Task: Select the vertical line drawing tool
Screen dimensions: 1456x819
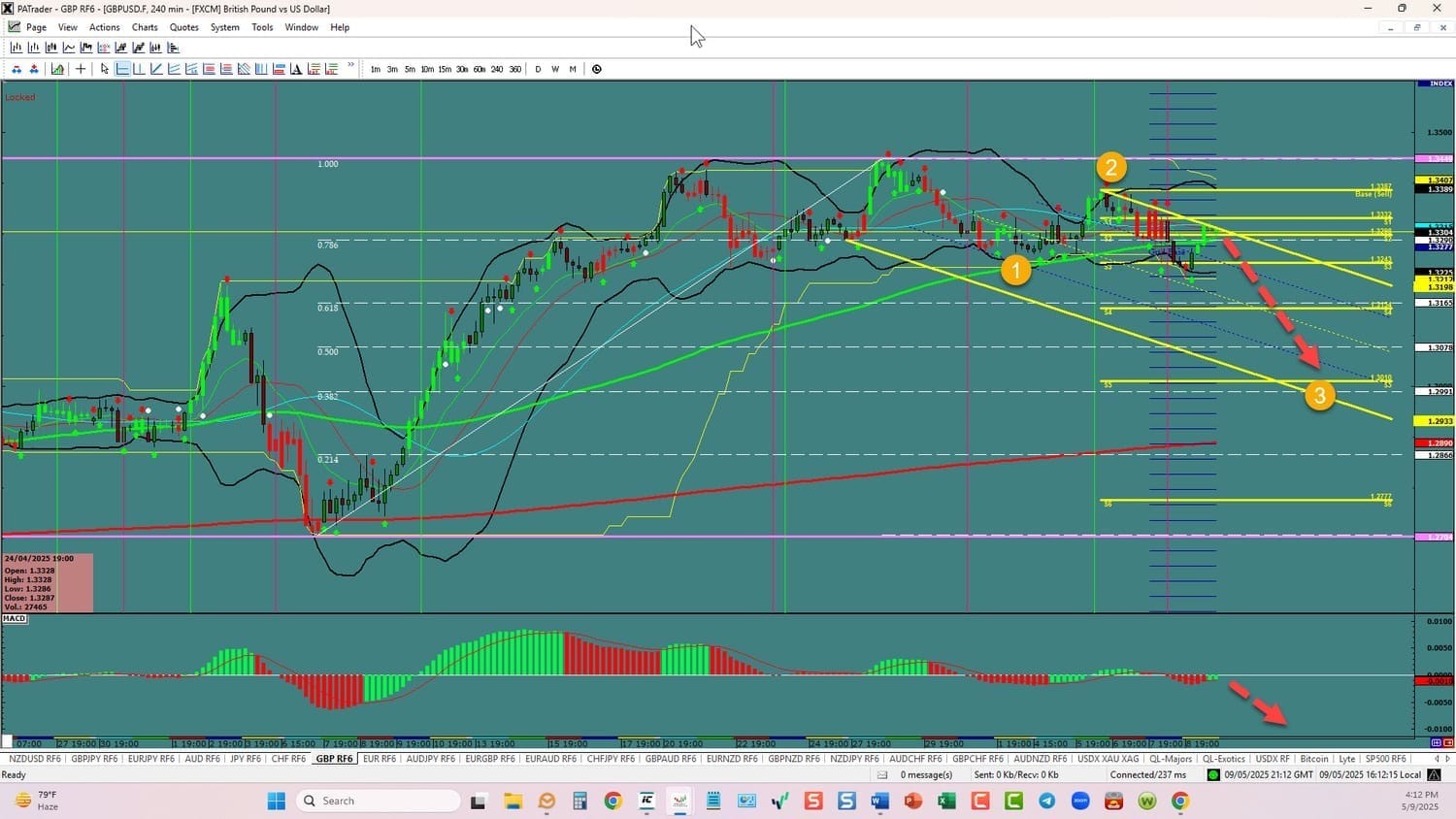Action: pyautogui.click(x=139, y=69)
